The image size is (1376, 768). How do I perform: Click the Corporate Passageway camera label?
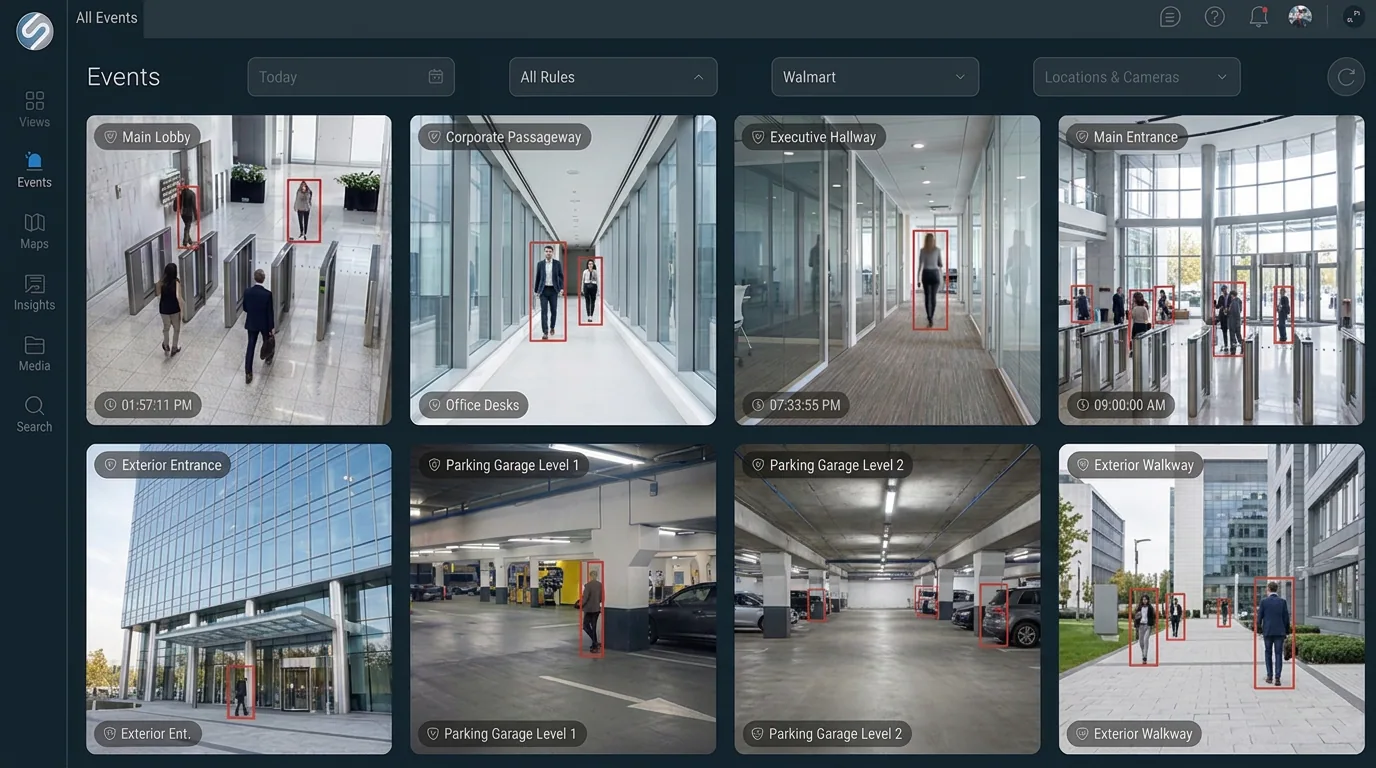505,137
